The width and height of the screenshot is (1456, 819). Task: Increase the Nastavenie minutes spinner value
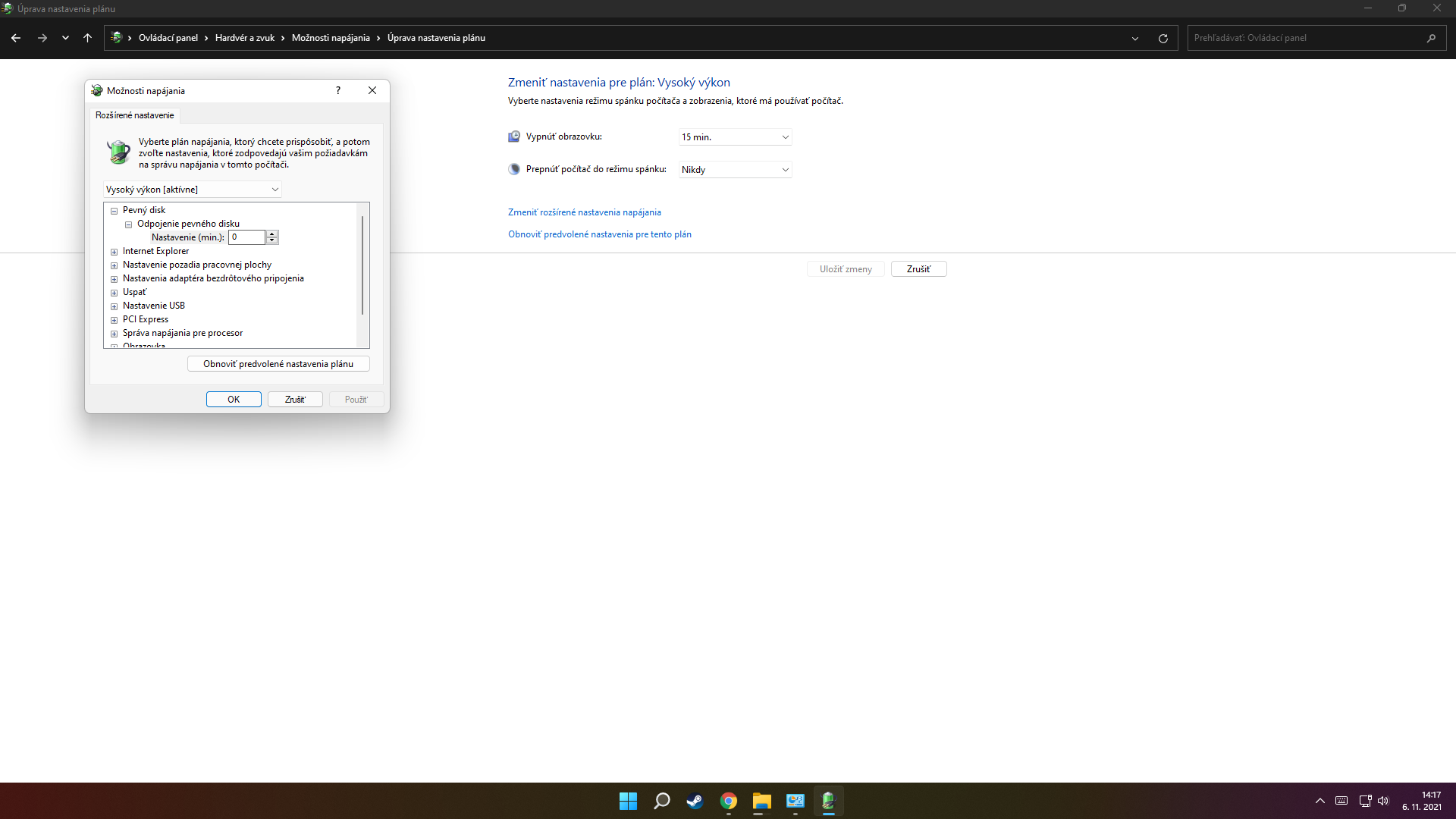[272, 234]
